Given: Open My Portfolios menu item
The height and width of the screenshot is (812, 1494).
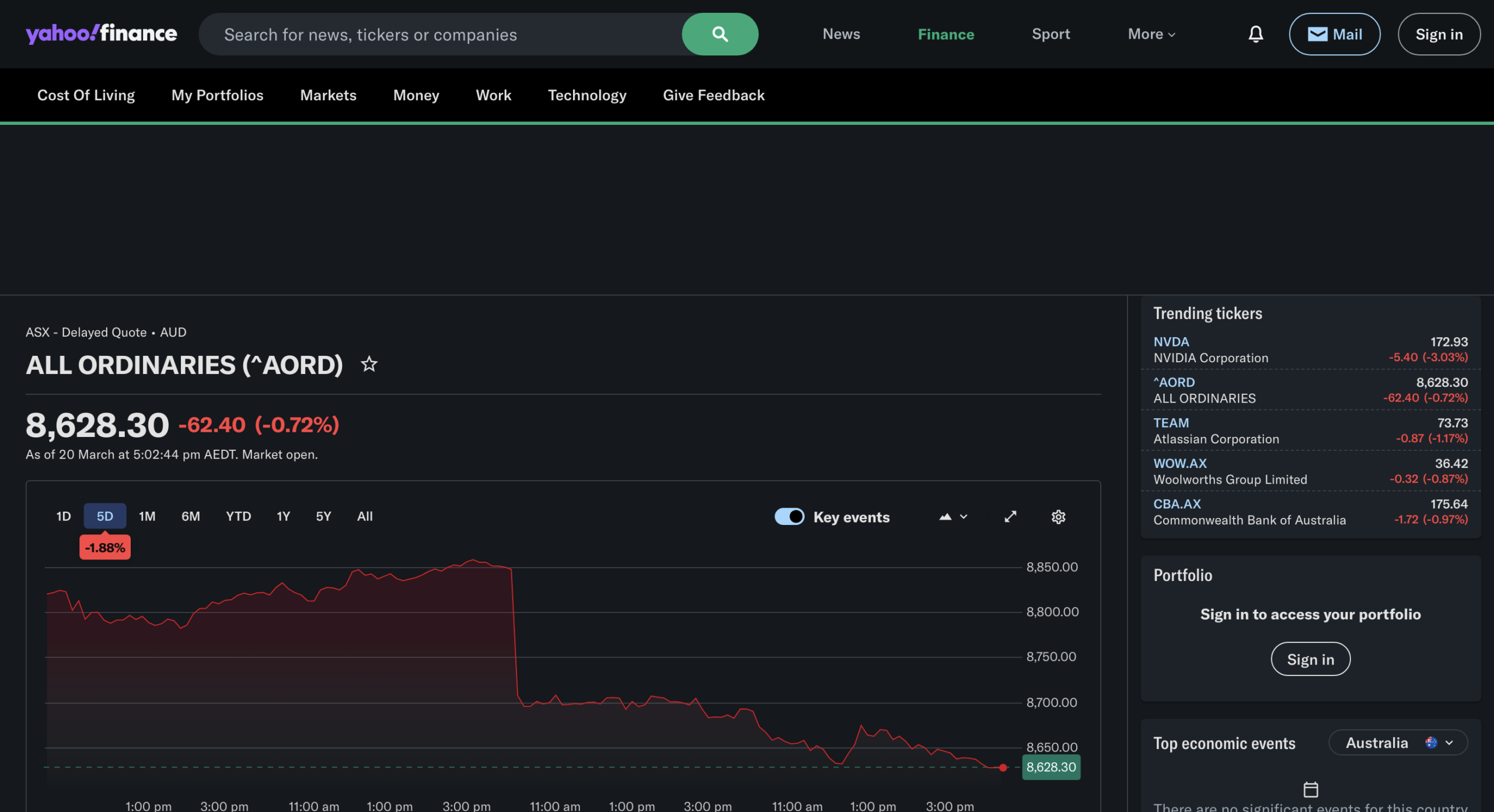Looking at the screenshot, I should [217, 95].
